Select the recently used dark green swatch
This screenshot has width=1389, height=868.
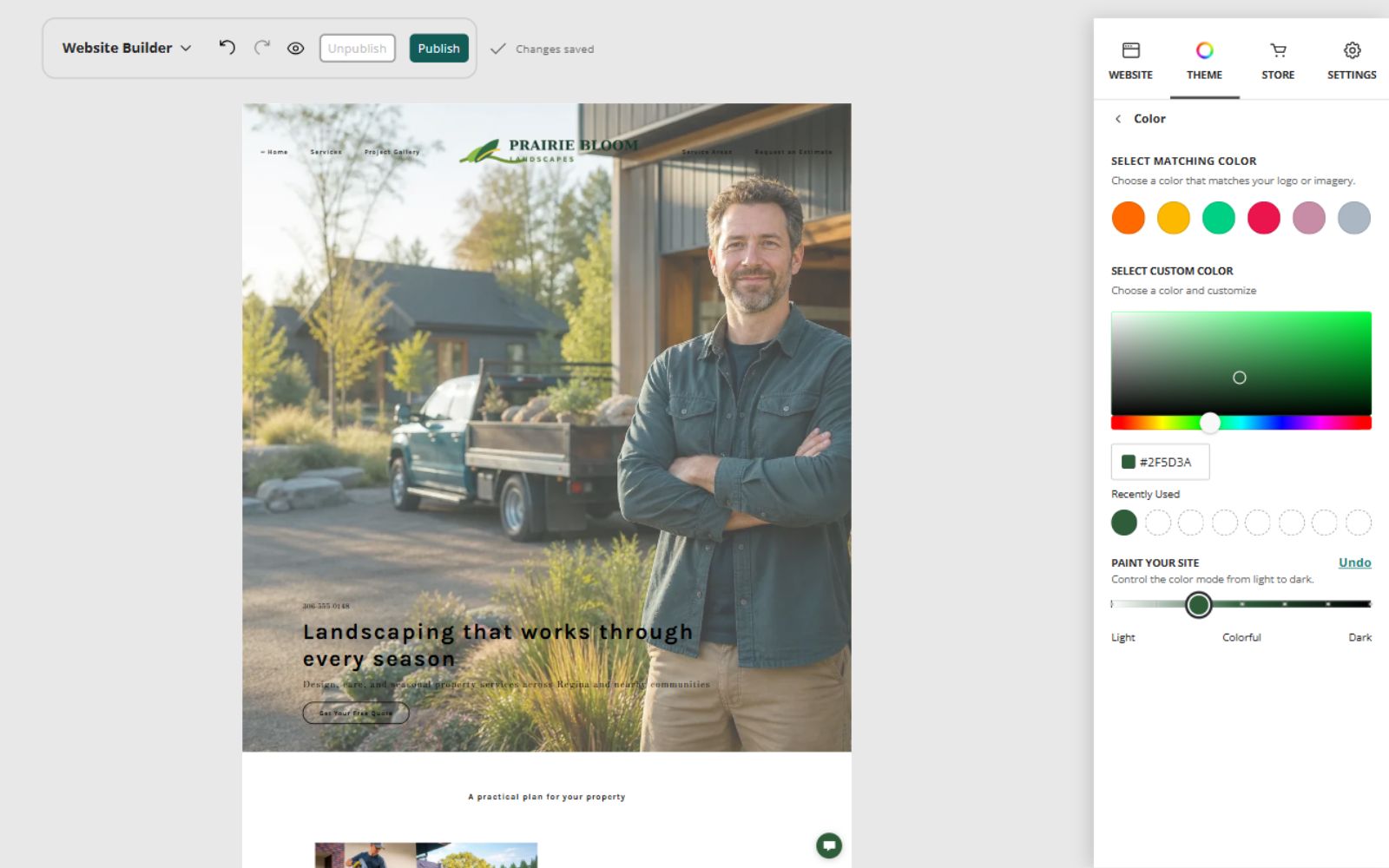tap(1124, 523)
